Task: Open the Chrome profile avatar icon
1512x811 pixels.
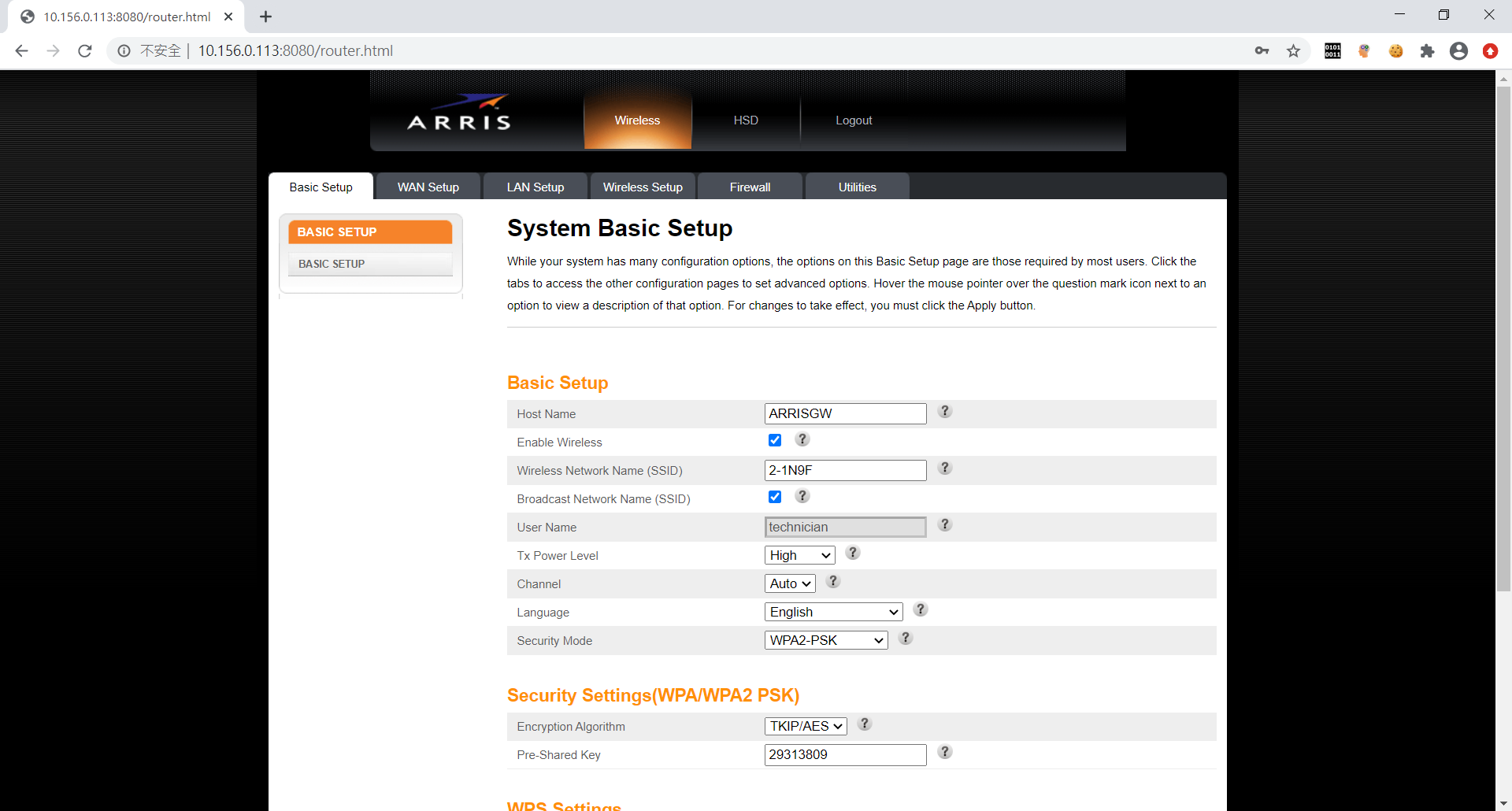Action: 1458,51
